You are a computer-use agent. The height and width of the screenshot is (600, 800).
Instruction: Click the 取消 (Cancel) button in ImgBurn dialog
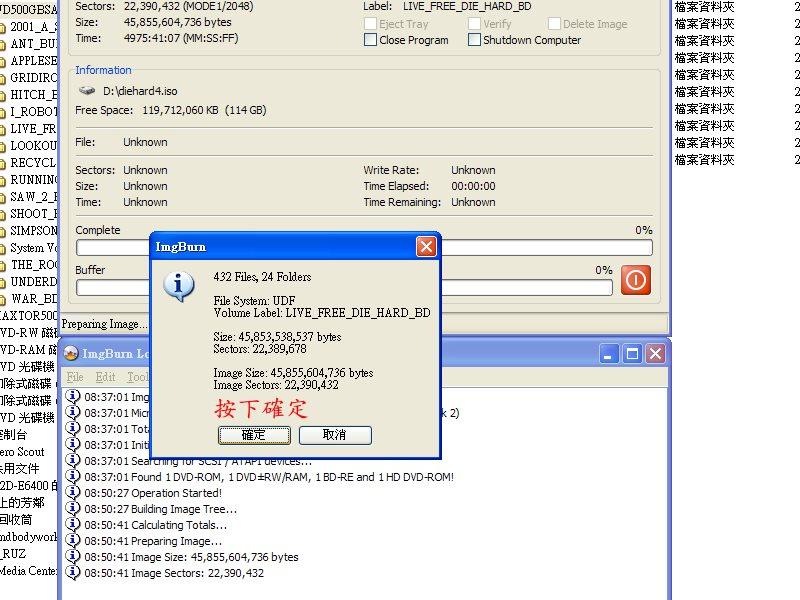335,435
